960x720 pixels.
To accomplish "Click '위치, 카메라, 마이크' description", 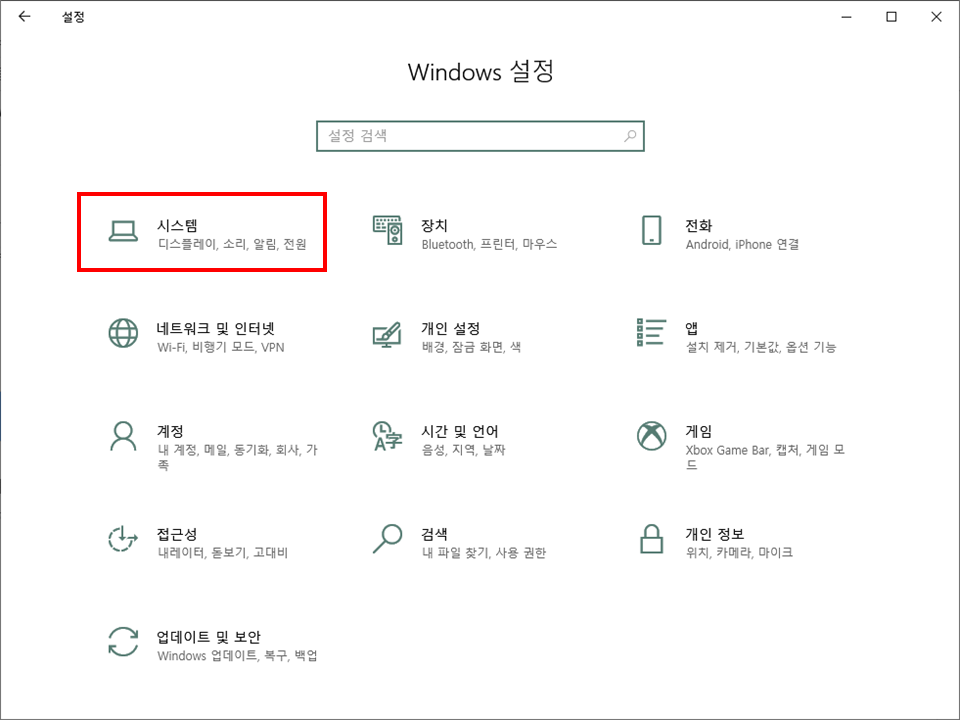I will [x=739, y=553].
